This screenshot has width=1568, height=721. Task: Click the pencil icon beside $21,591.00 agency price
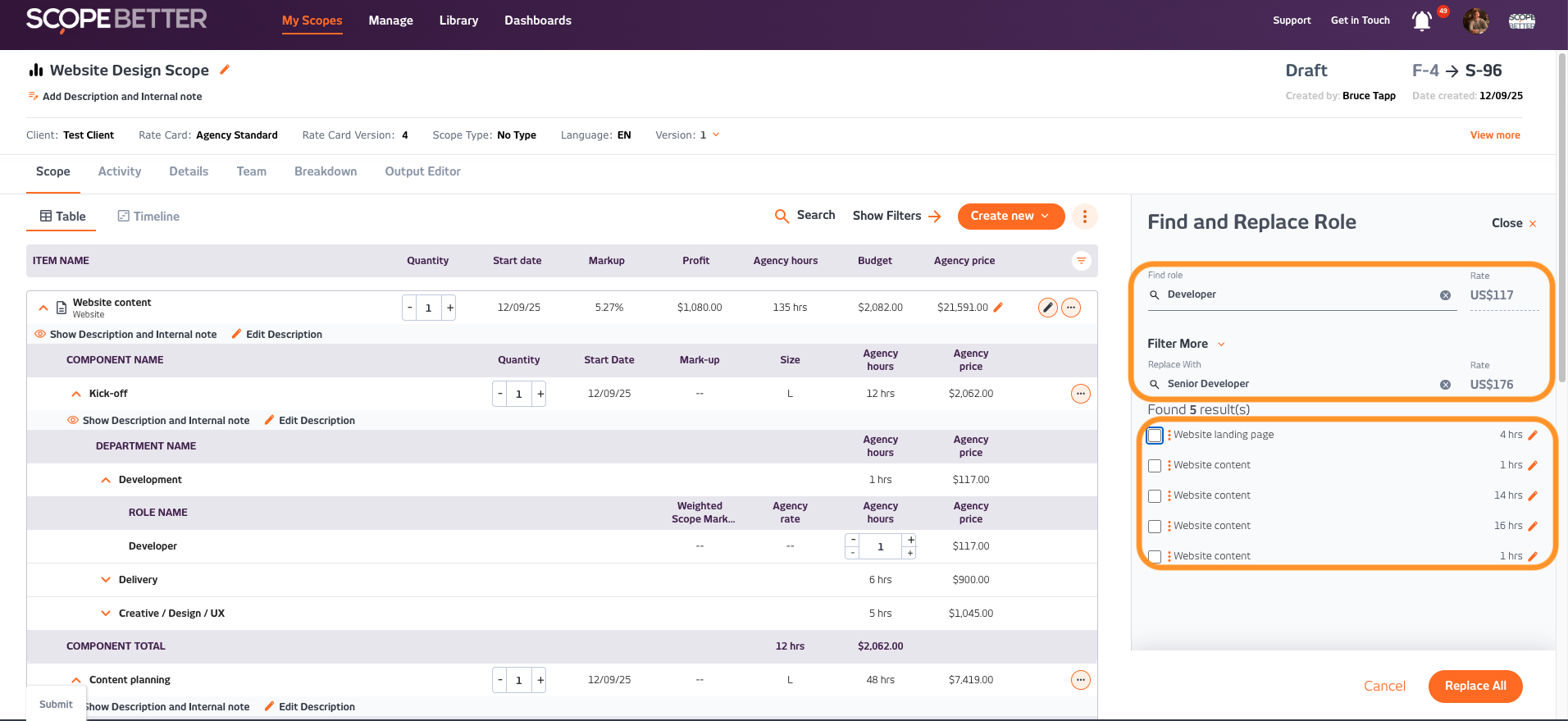pos(998,308)
